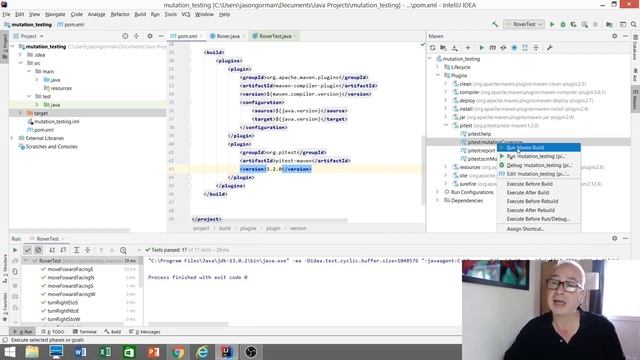This screenshot has height=360, width=640.
Task: Open Maven panel gear options
Action: coord(615,36)
